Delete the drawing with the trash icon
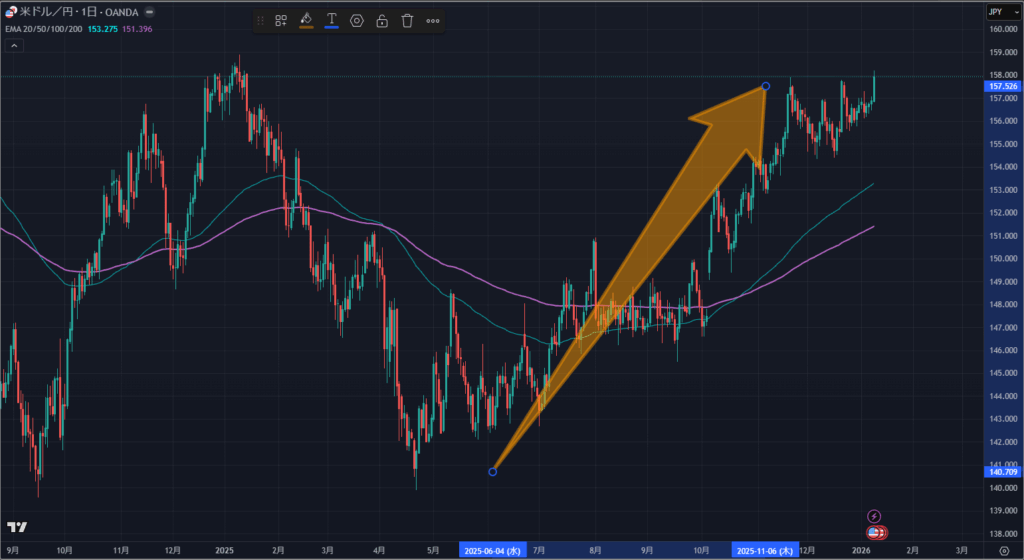This screenshot has width=1024, height=560. coord(407,20)
